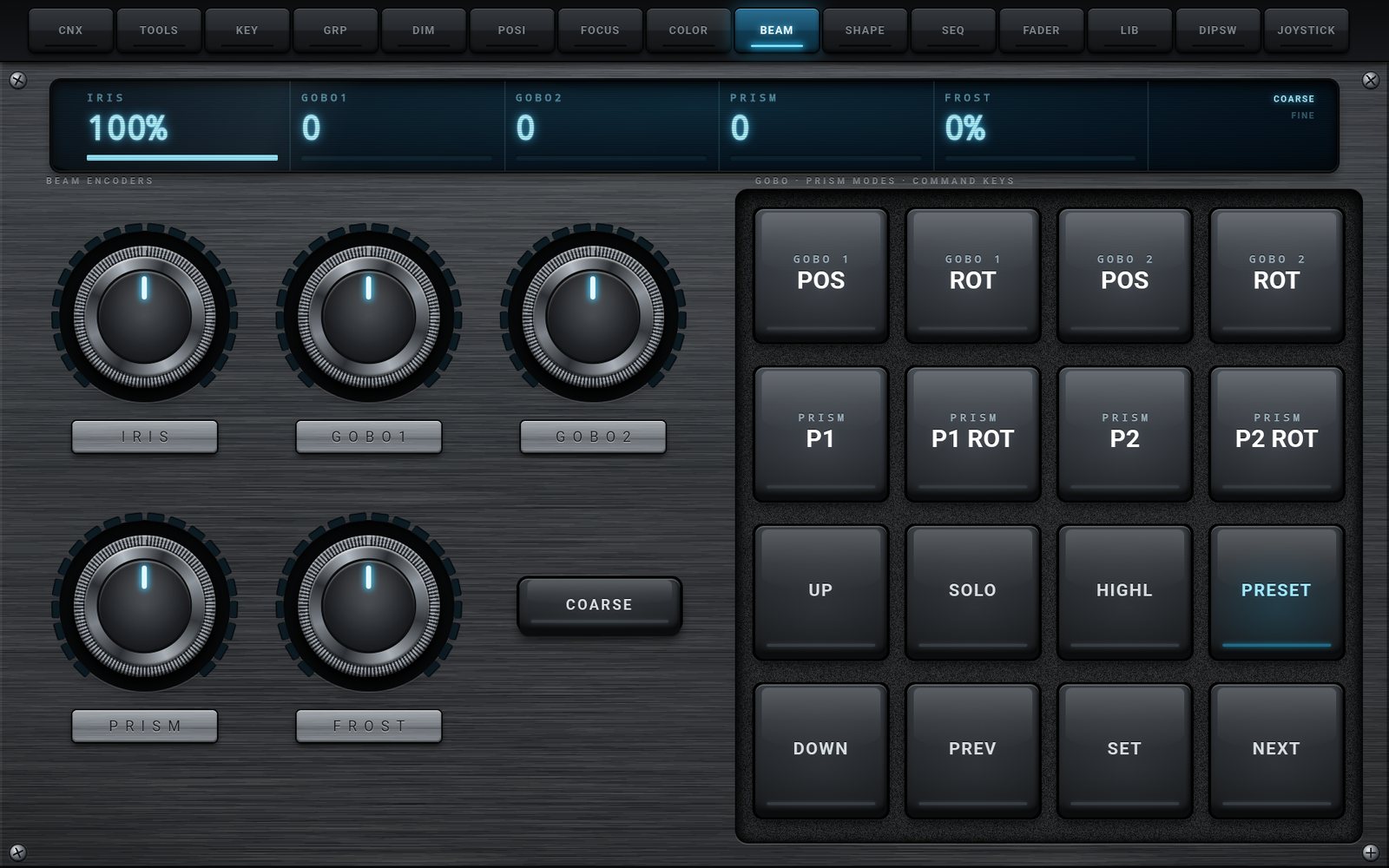Image resolution: width=1389 pixels, height=868 pixels.
Task: Select the Gobo 1 ROT key
Action: 972,274
